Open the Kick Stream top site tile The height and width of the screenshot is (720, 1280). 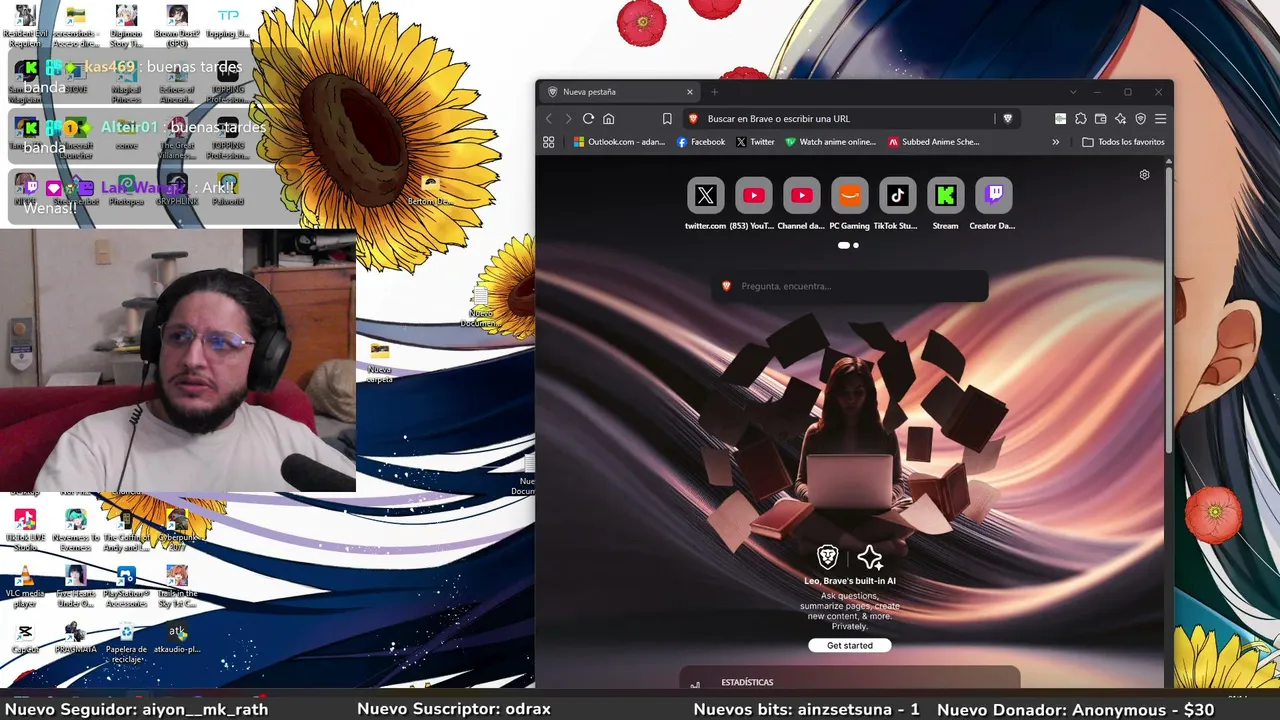coord(946,196)
